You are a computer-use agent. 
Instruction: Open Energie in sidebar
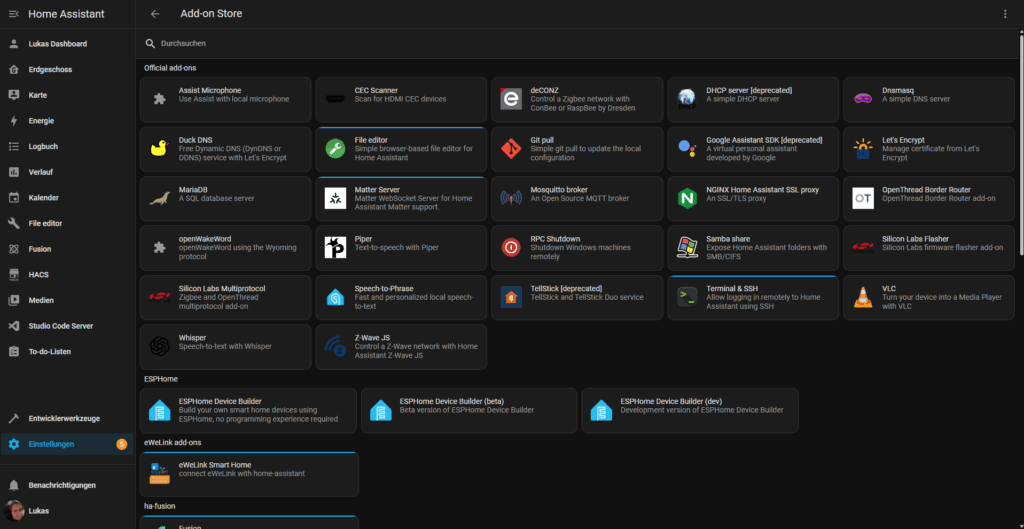pos(68,121)
